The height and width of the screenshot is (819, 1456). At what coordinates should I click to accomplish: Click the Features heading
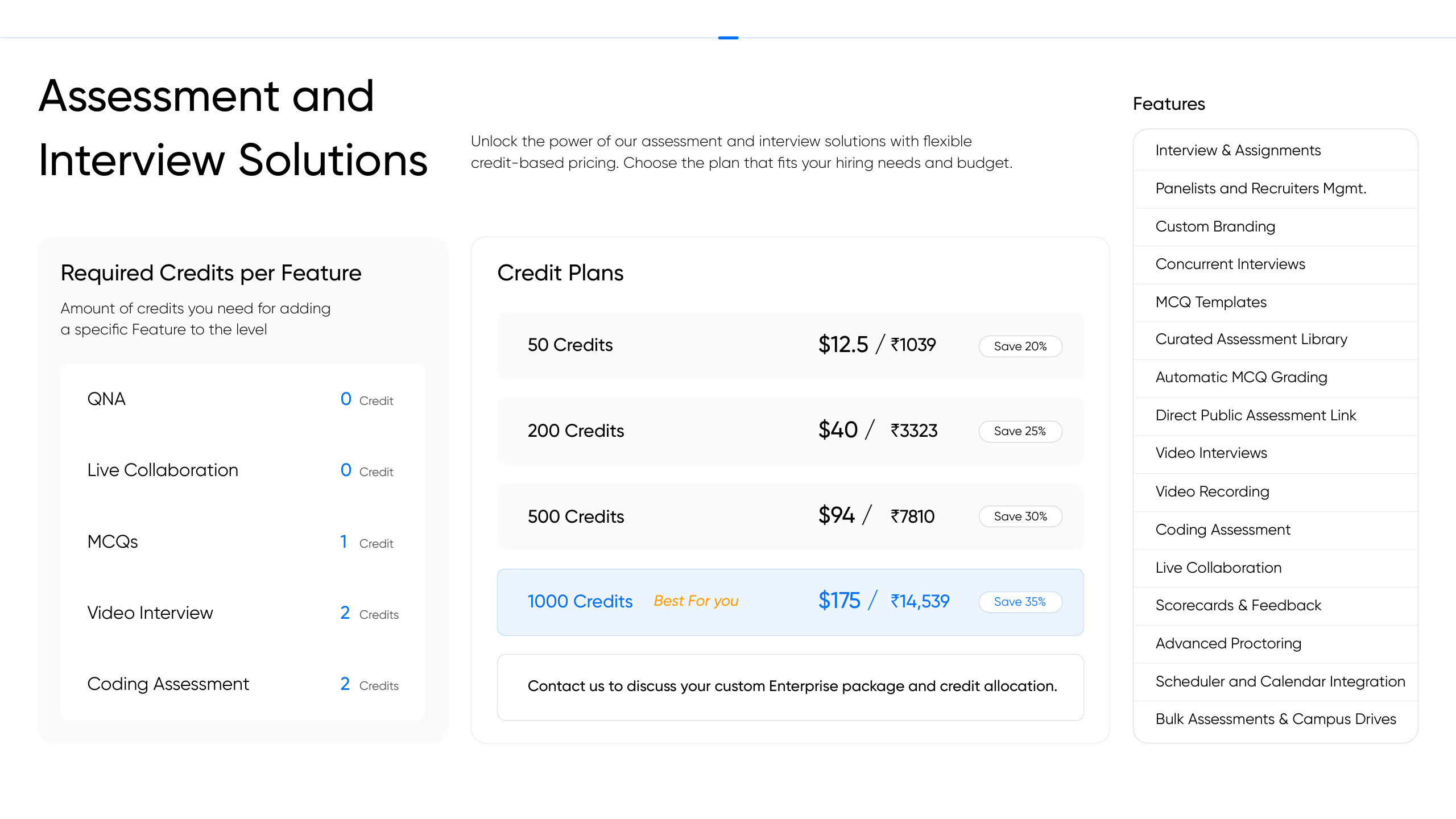tap(1169, 104)
